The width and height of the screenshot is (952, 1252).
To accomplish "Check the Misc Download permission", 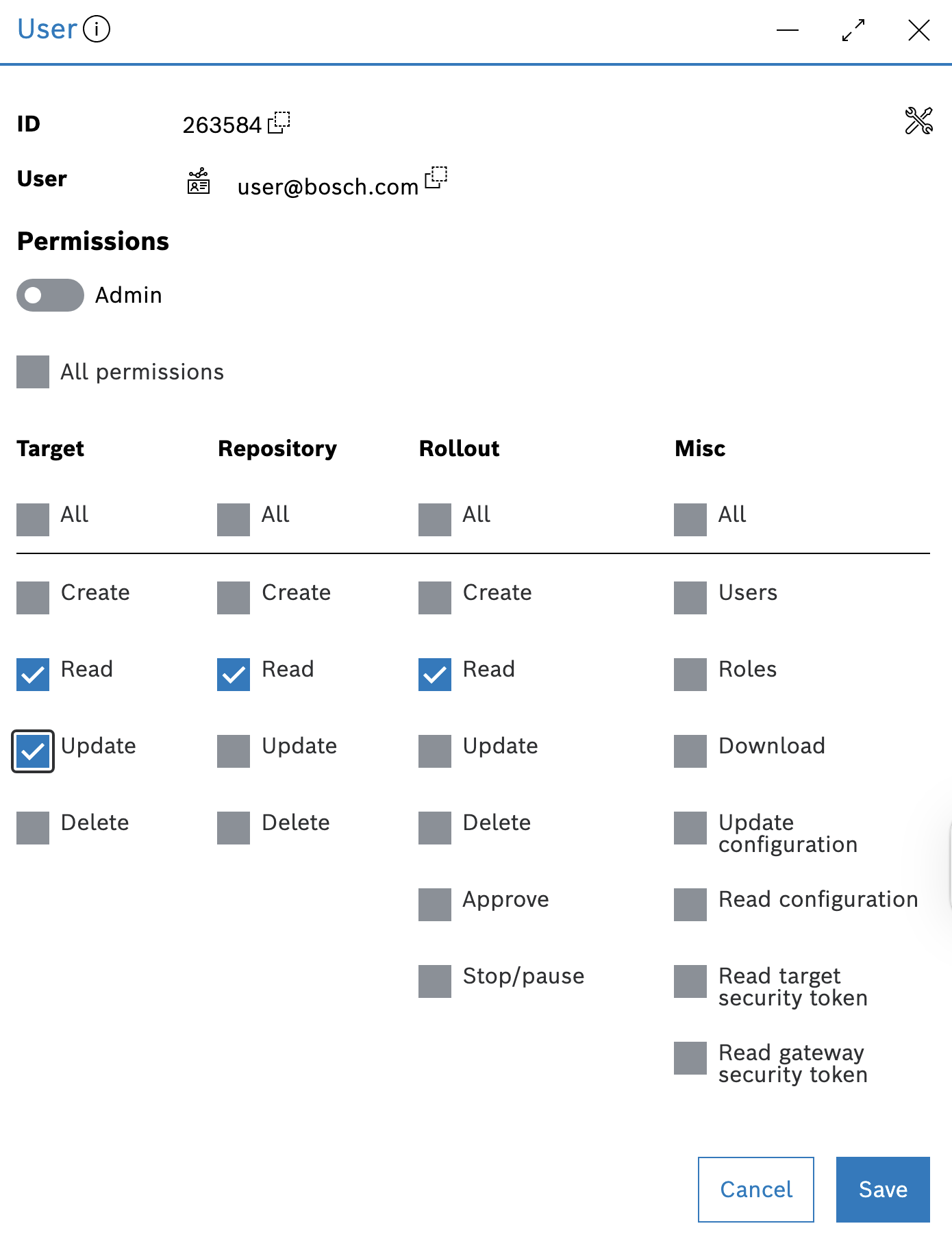I will point(690,751).
